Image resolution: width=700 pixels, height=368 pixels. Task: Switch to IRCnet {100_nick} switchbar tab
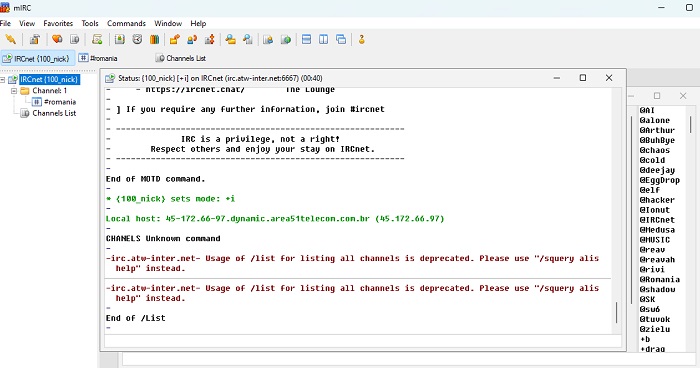tap(38, 59)
